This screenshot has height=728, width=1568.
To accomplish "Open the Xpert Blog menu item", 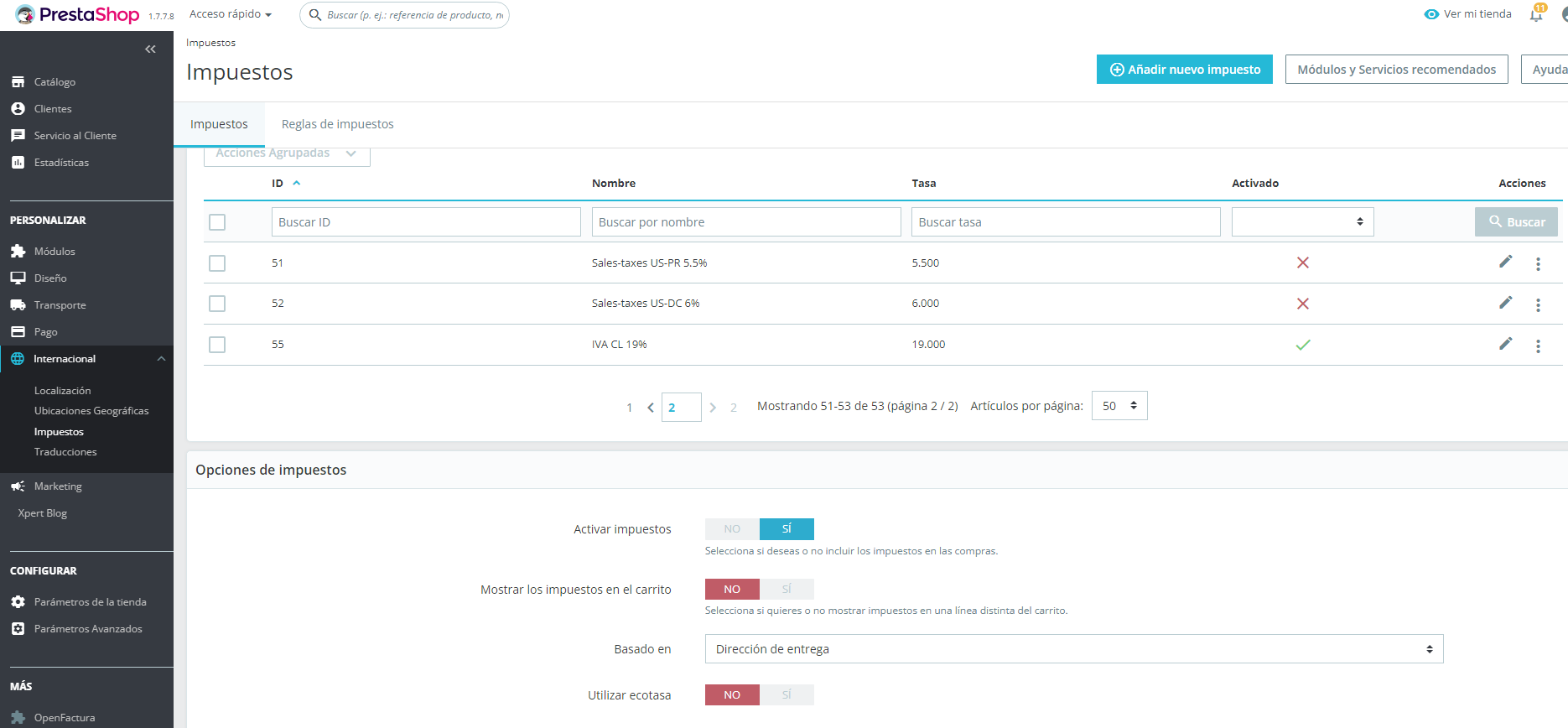I will pos(43,513).
